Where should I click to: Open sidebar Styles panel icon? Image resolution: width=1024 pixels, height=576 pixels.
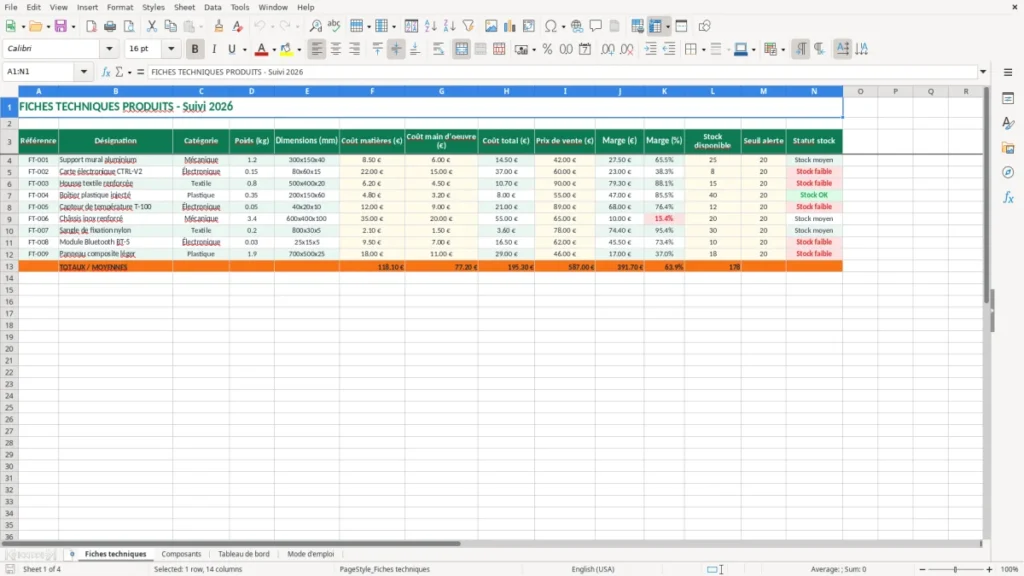[x=1008, y=123]
